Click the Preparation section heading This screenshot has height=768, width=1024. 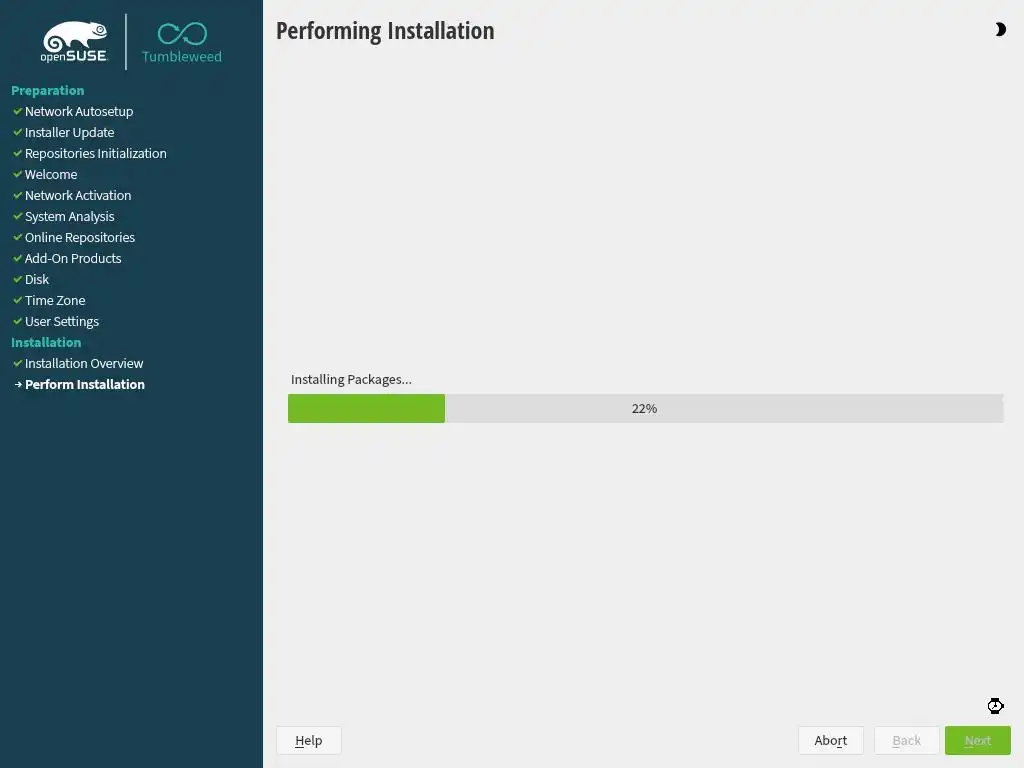coord(48,91)
